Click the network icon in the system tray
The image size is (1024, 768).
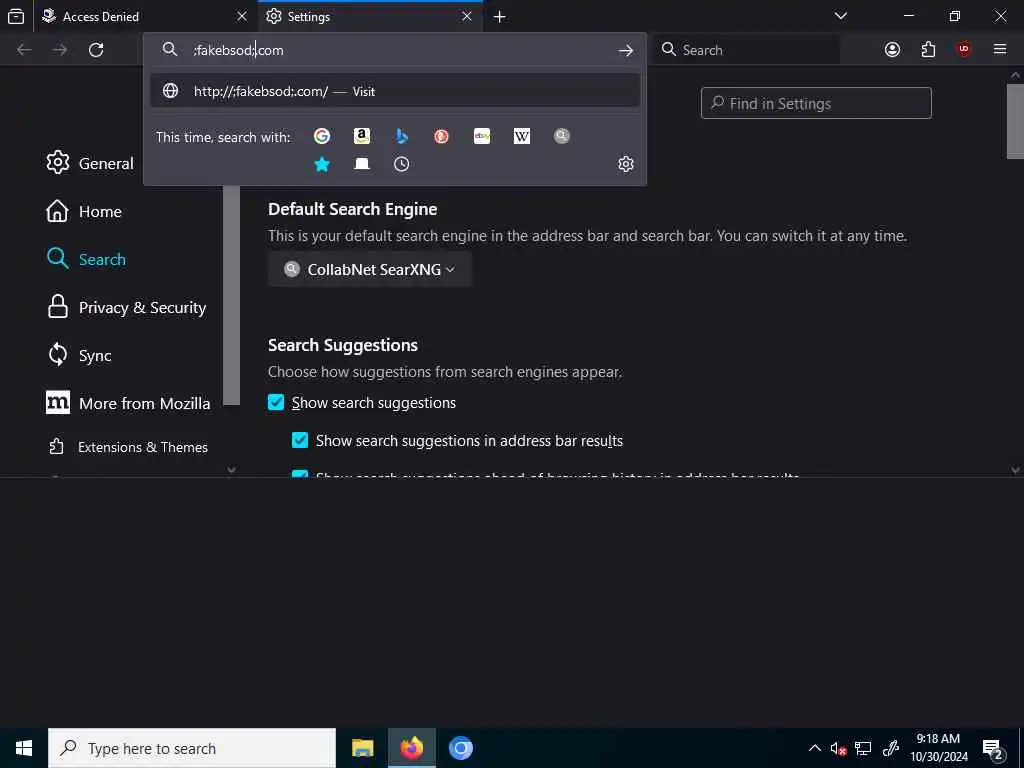click(x=863, y=748)
